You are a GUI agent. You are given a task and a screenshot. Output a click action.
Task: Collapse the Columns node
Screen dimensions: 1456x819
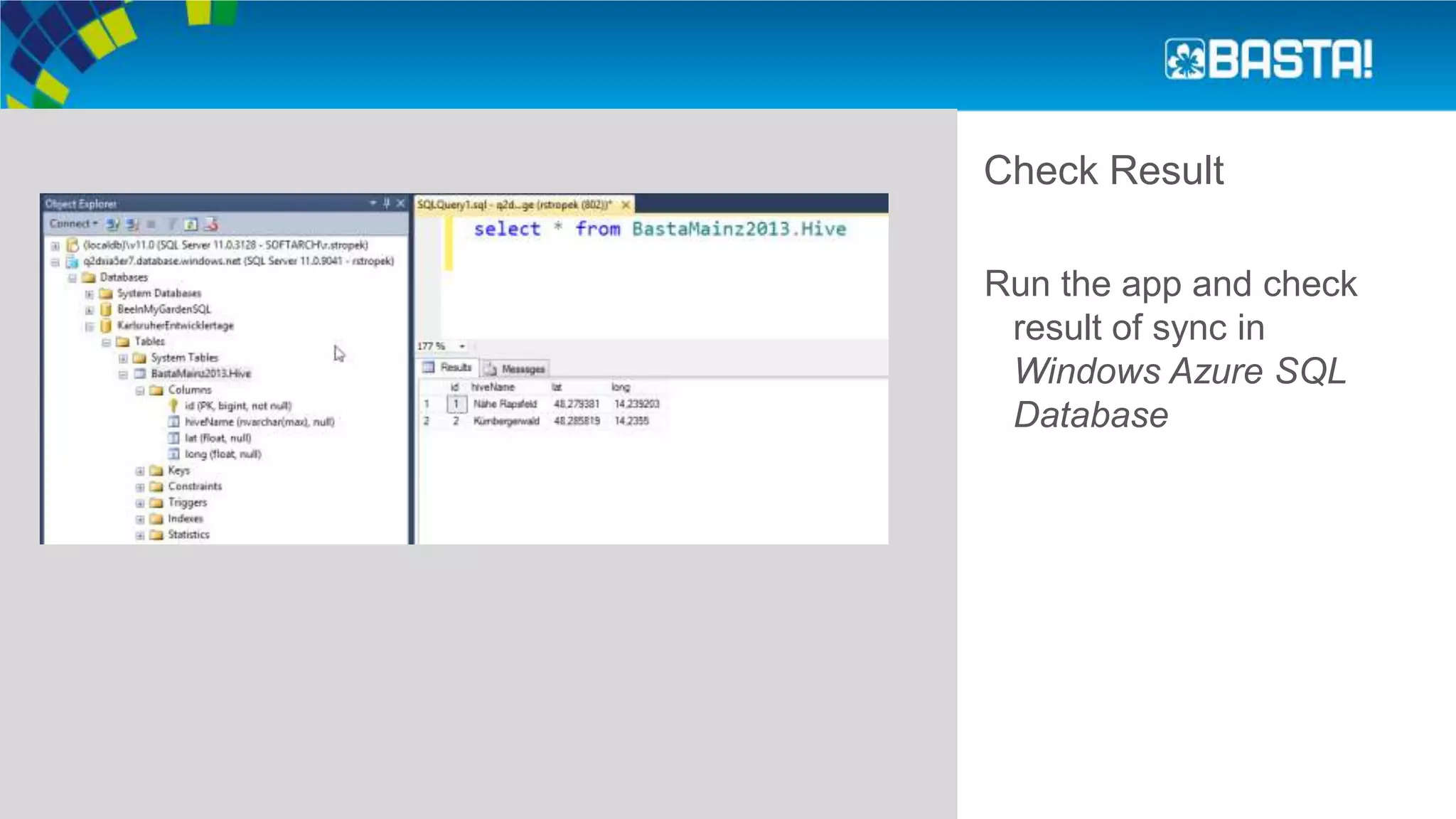click(x=140, y=391)
